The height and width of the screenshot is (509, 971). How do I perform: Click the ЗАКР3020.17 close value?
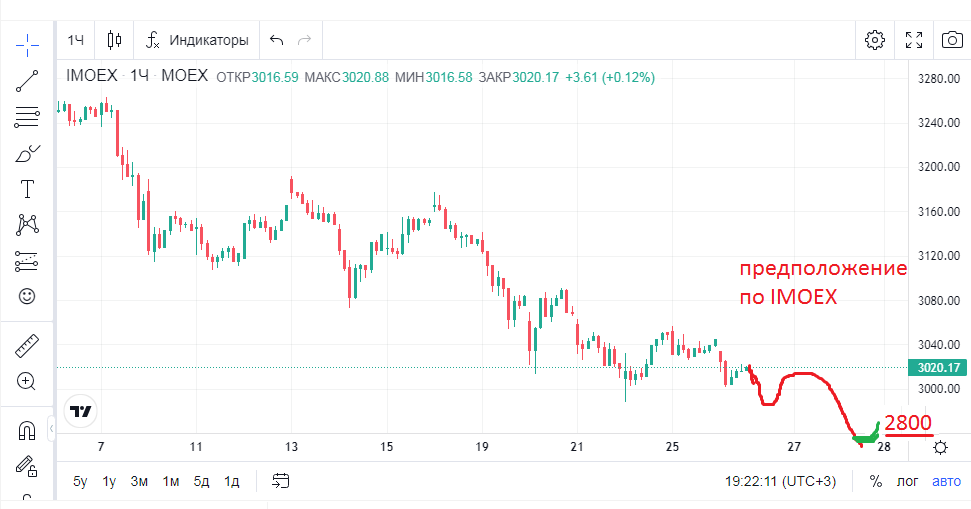click(518, 77)
